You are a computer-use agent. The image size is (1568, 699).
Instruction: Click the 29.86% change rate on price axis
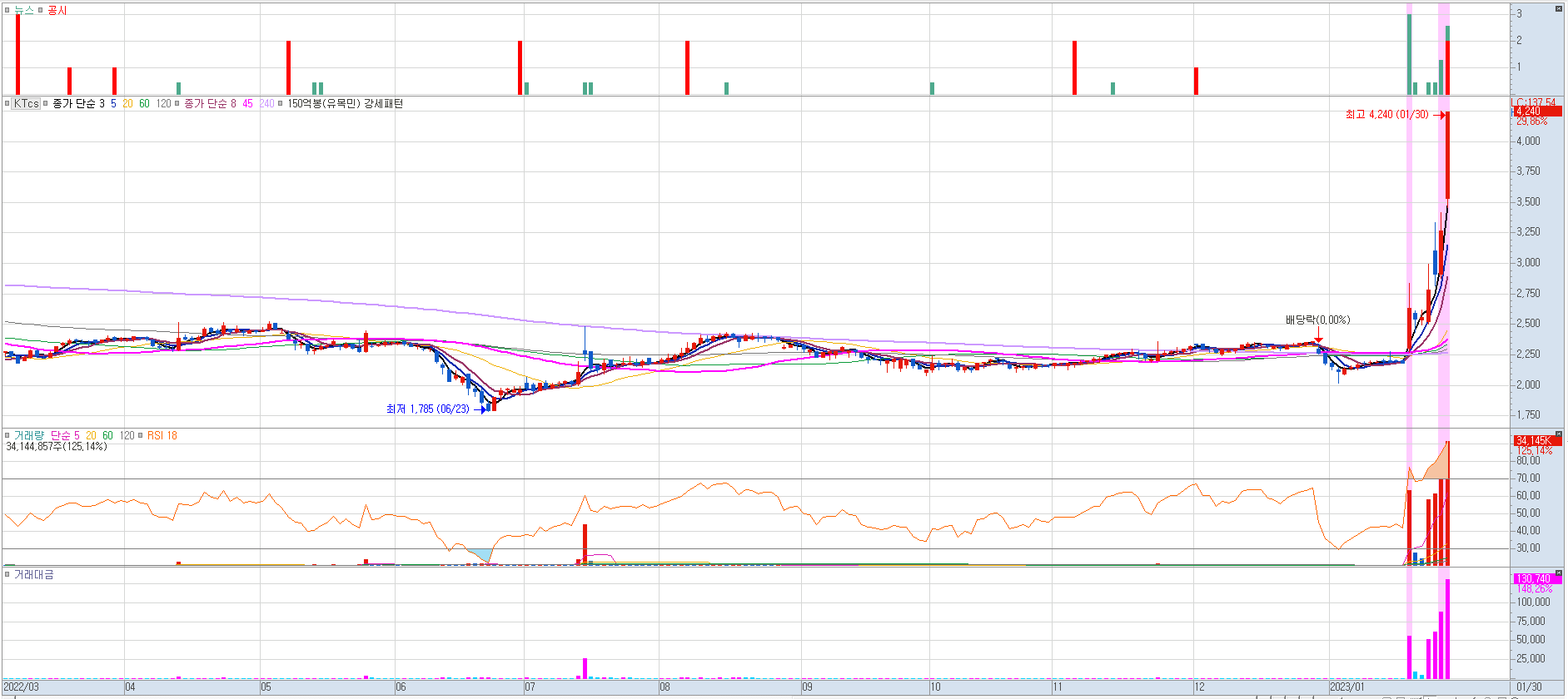[x=1531, y=121]
